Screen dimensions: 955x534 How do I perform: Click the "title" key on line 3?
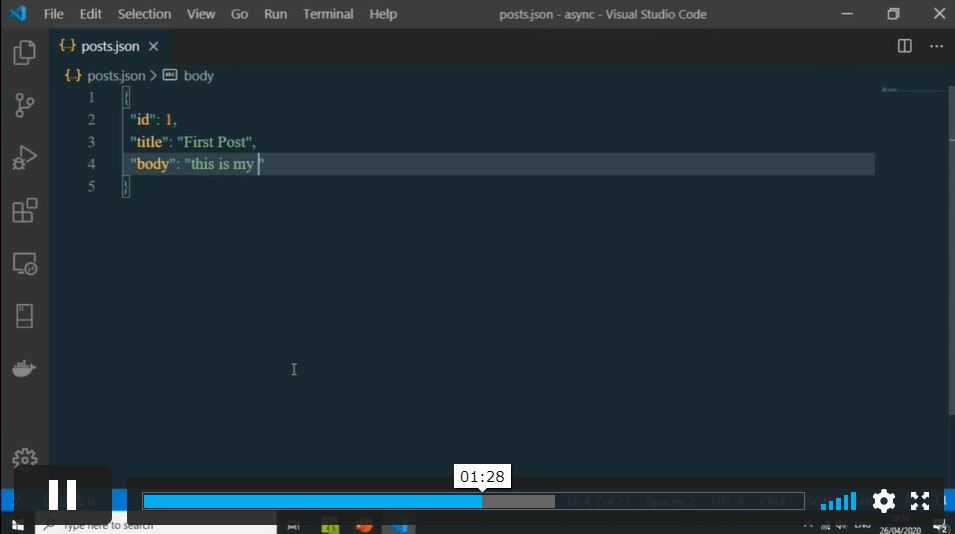point(149,142)
